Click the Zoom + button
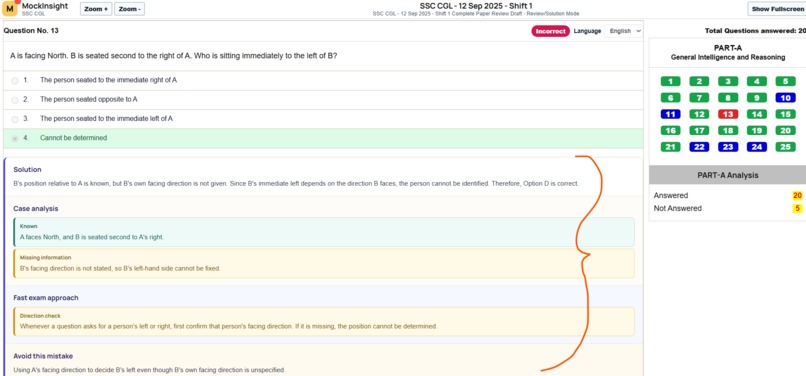This screenshot has height=376, width=806. pos(96,9)
